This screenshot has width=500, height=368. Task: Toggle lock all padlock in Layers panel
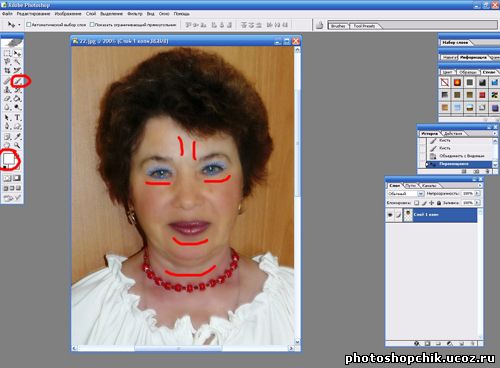[439, 203]
